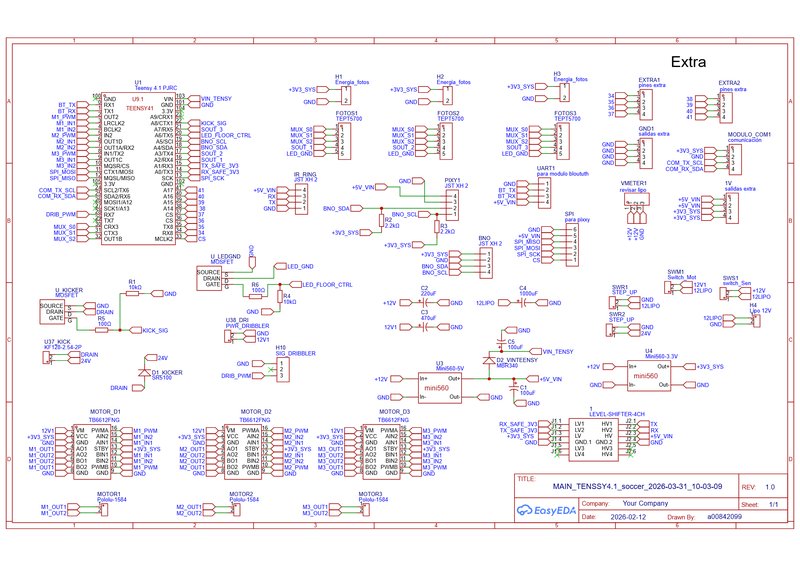Select the R1 10kΩ resistor
The height and width of the screenshot is (566, 800).
click(x=132, y=293)
